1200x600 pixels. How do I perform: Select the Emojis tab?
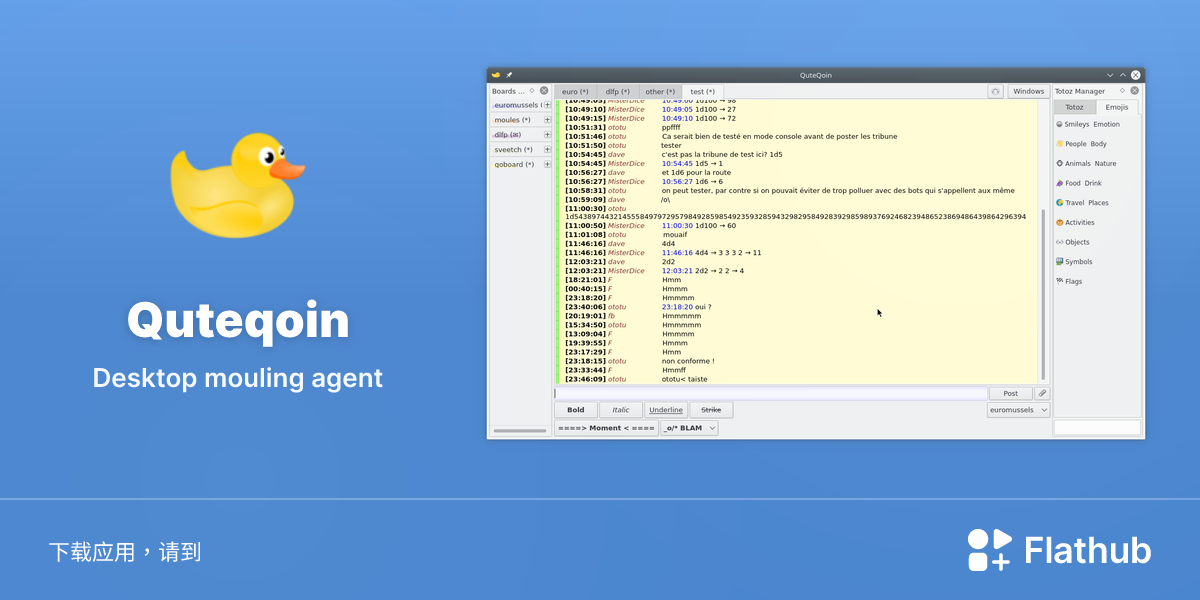(1117, 107)
